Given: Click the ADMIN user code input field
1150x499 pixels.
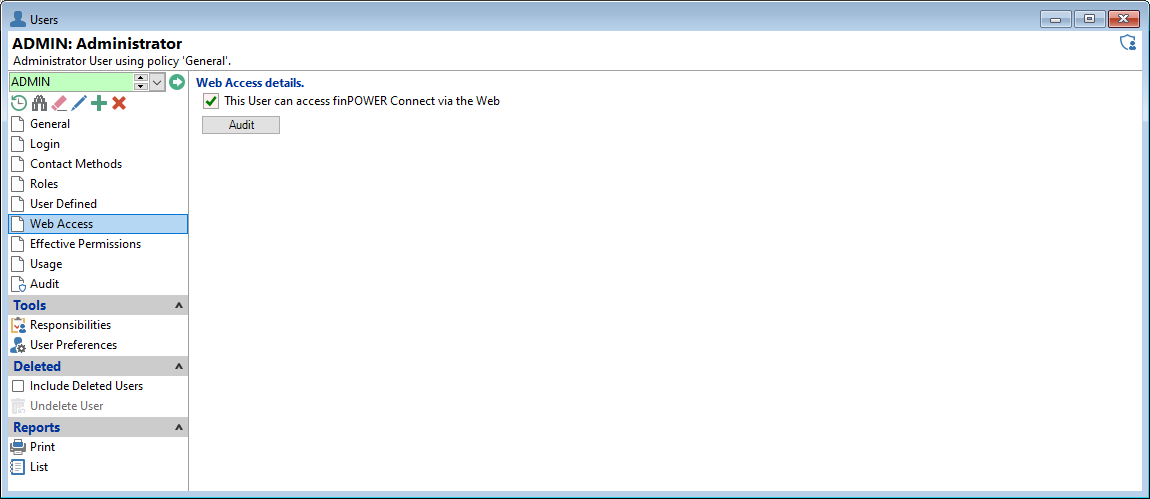Looking at the screenshot, I should coord(71,82).
